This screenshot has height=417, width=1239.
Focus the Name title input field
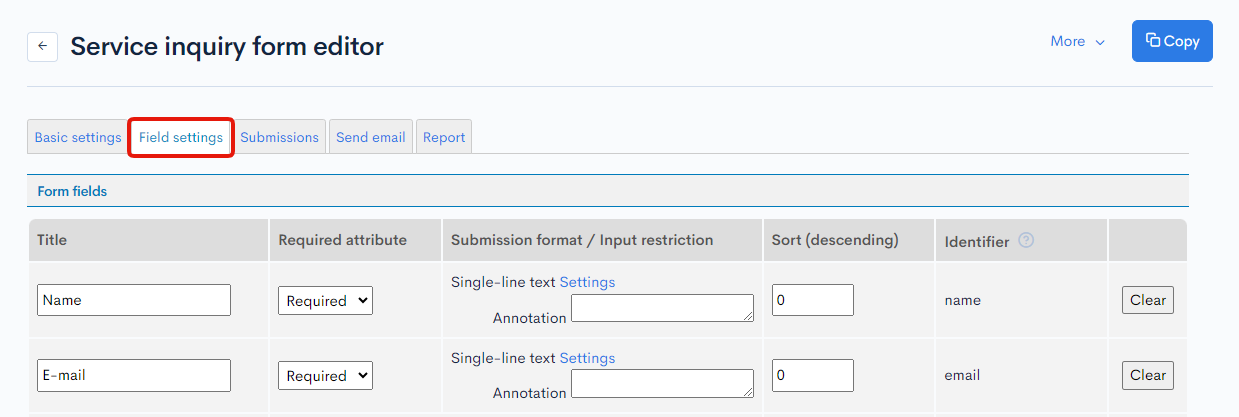pos(134,300)
